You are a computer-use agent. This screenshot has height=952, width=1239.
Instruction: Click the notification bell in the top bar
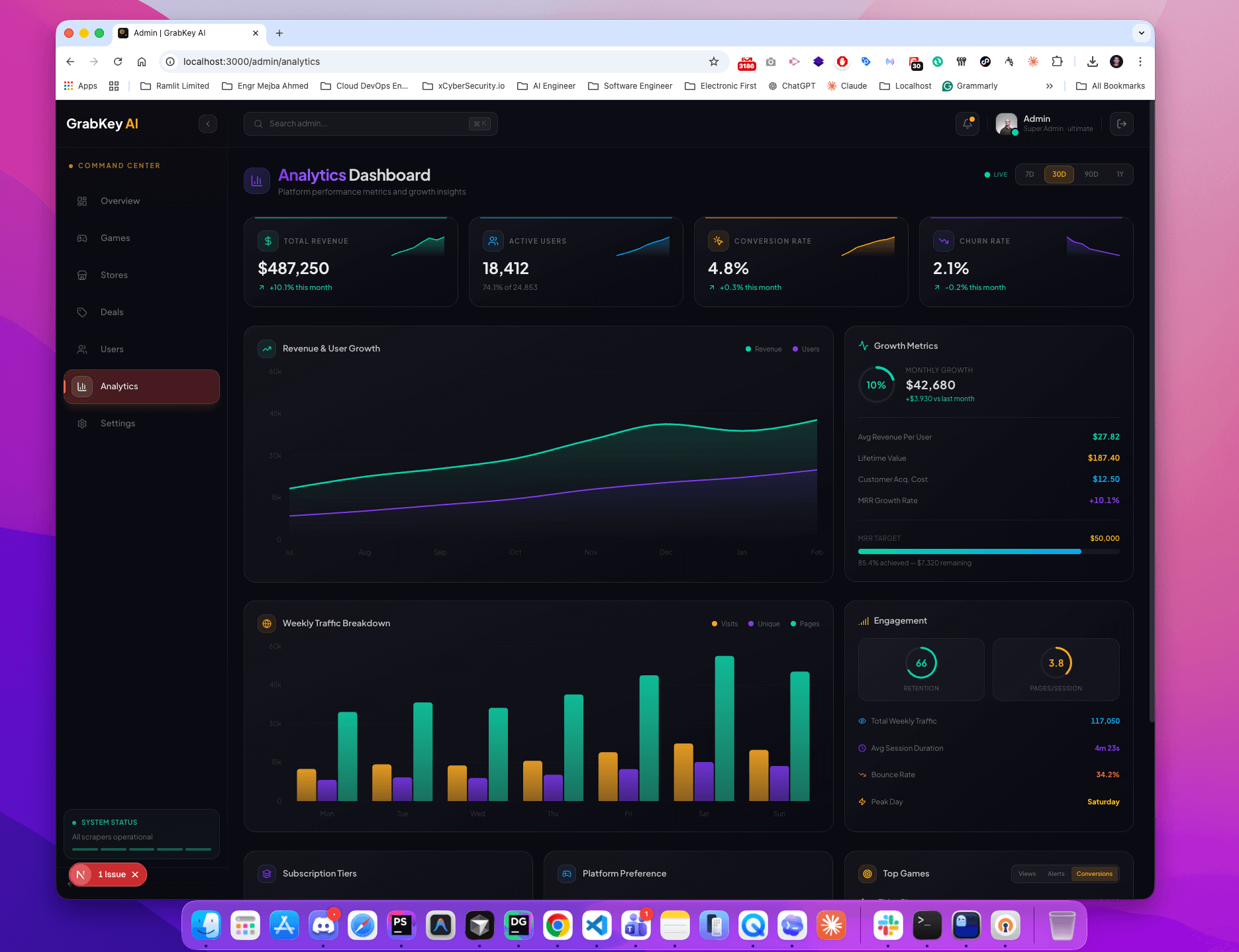[967, 124]
